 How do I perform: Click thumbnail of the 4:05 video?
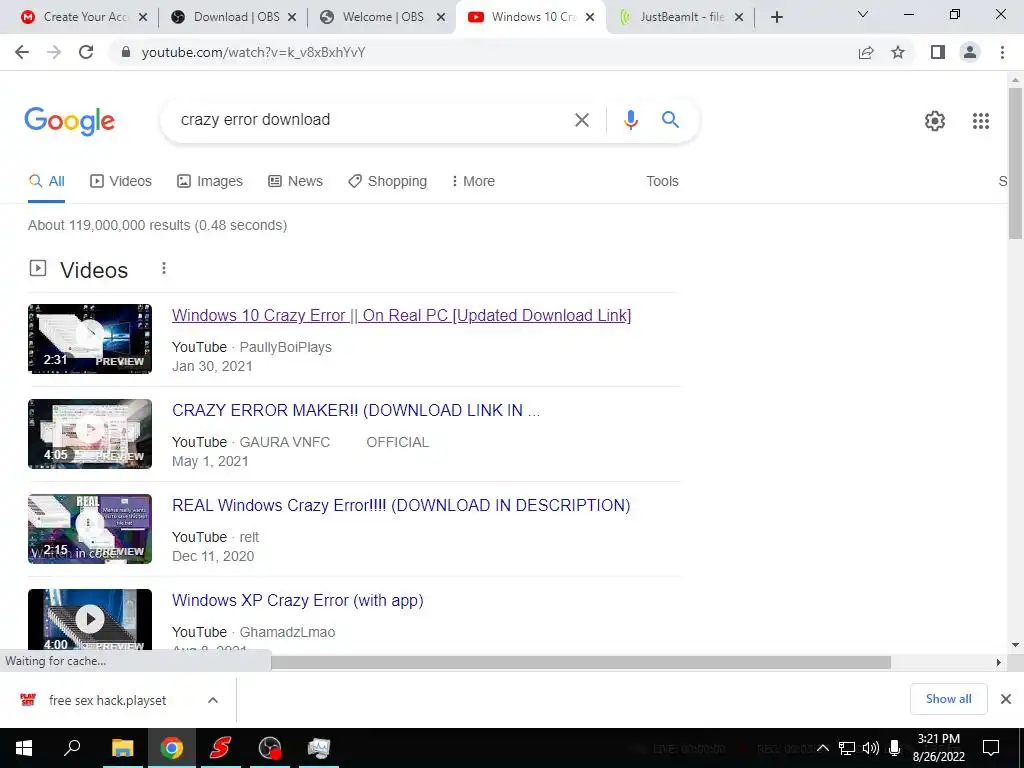click(x=89, y=434)
